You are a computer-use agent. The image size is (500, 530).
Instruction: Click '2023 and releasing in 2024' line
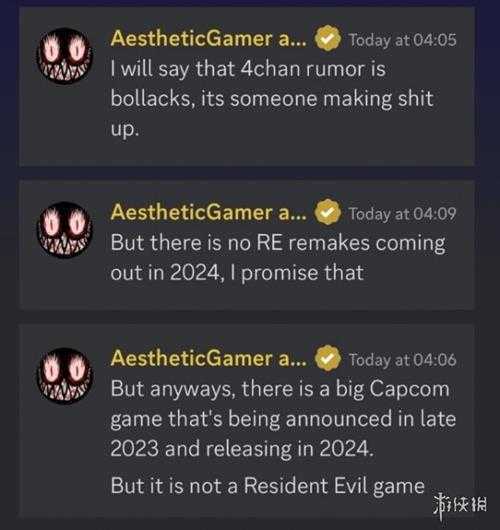tap(242, 449)
